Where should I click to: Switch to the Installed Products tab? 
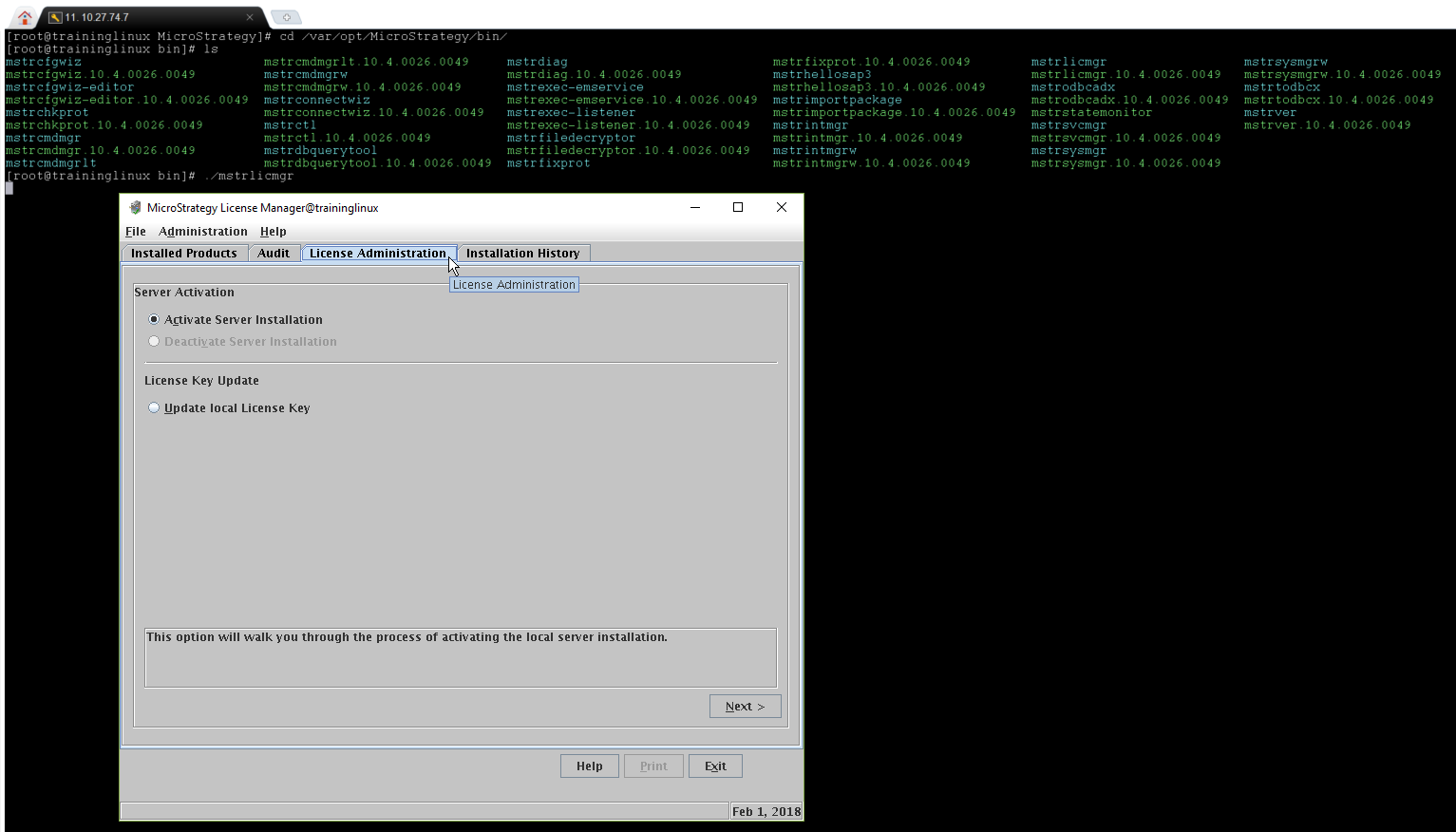[x=183, y=253]
